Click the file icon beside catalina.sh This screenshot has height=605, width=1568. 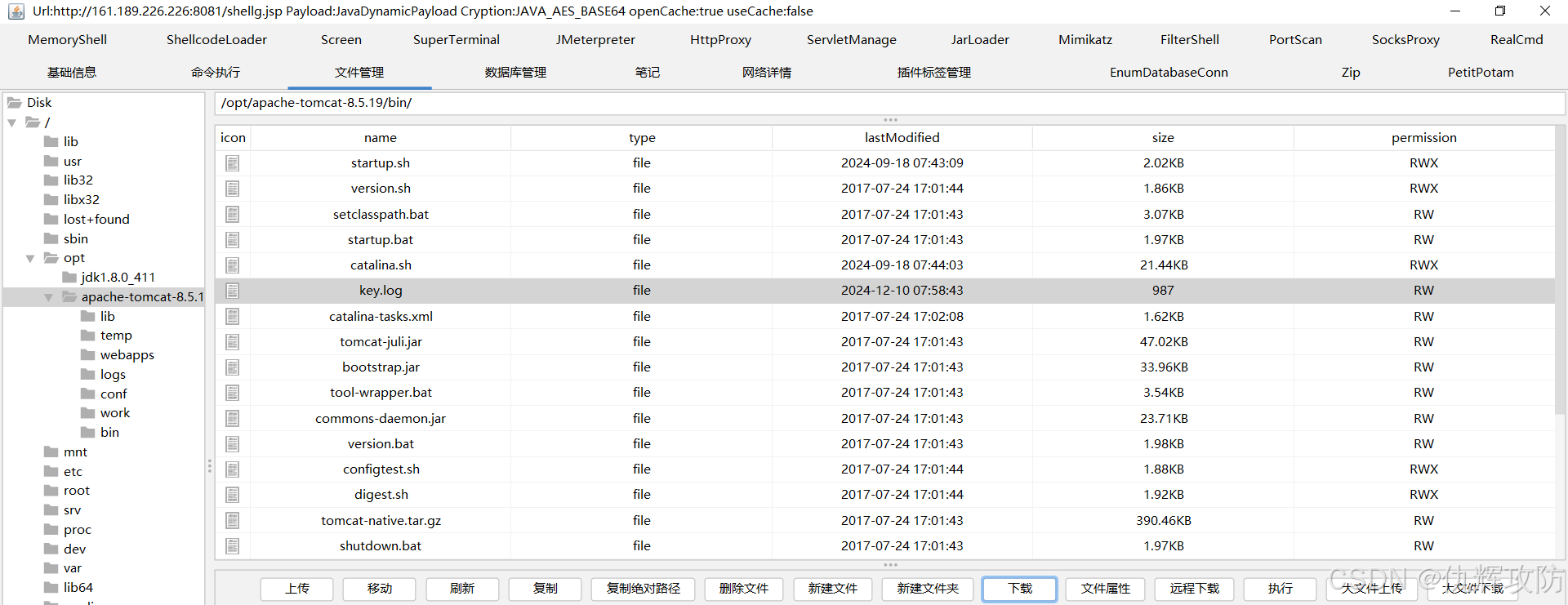click(233, 265)
